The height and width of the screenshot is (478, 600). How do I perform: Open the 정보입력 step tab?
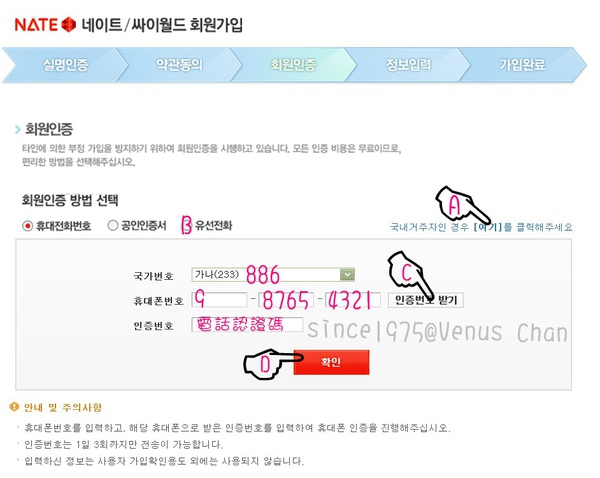(x=408, y=65)
